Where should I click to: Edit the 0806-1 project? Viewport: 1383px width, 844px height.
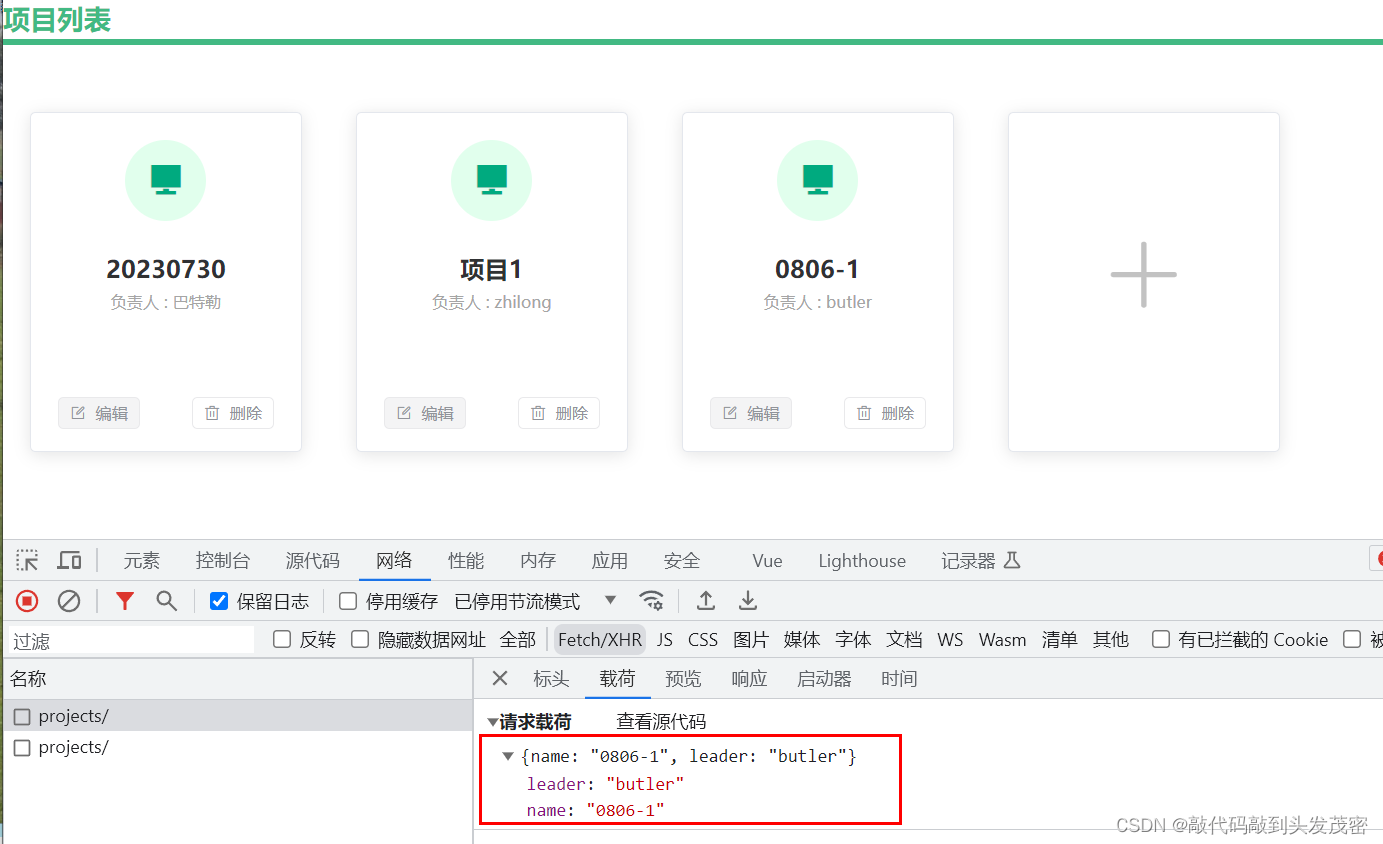(x=751, y=413)
